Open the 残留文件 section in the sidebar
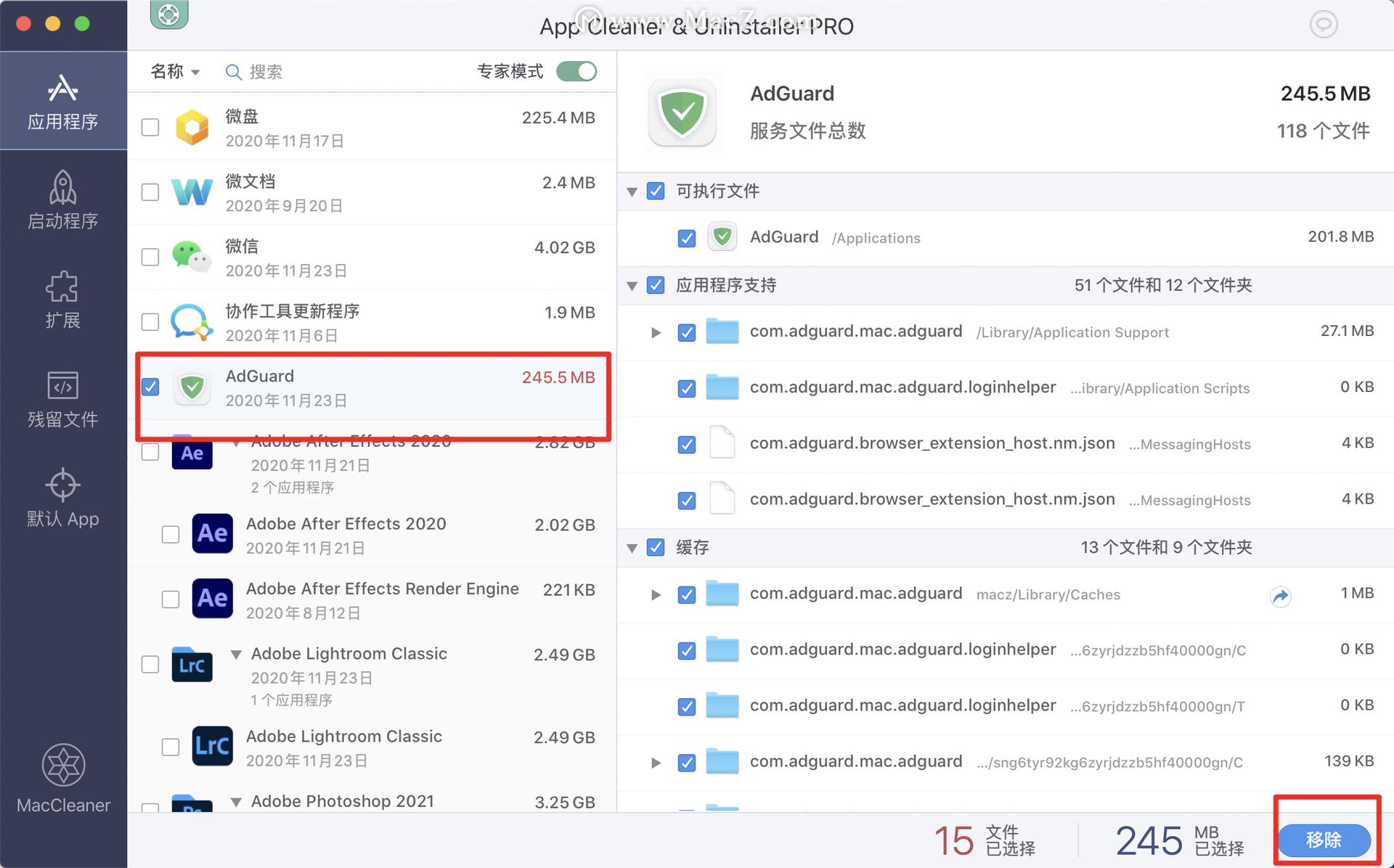The image size is (1394, 868). tap(62, 398)
